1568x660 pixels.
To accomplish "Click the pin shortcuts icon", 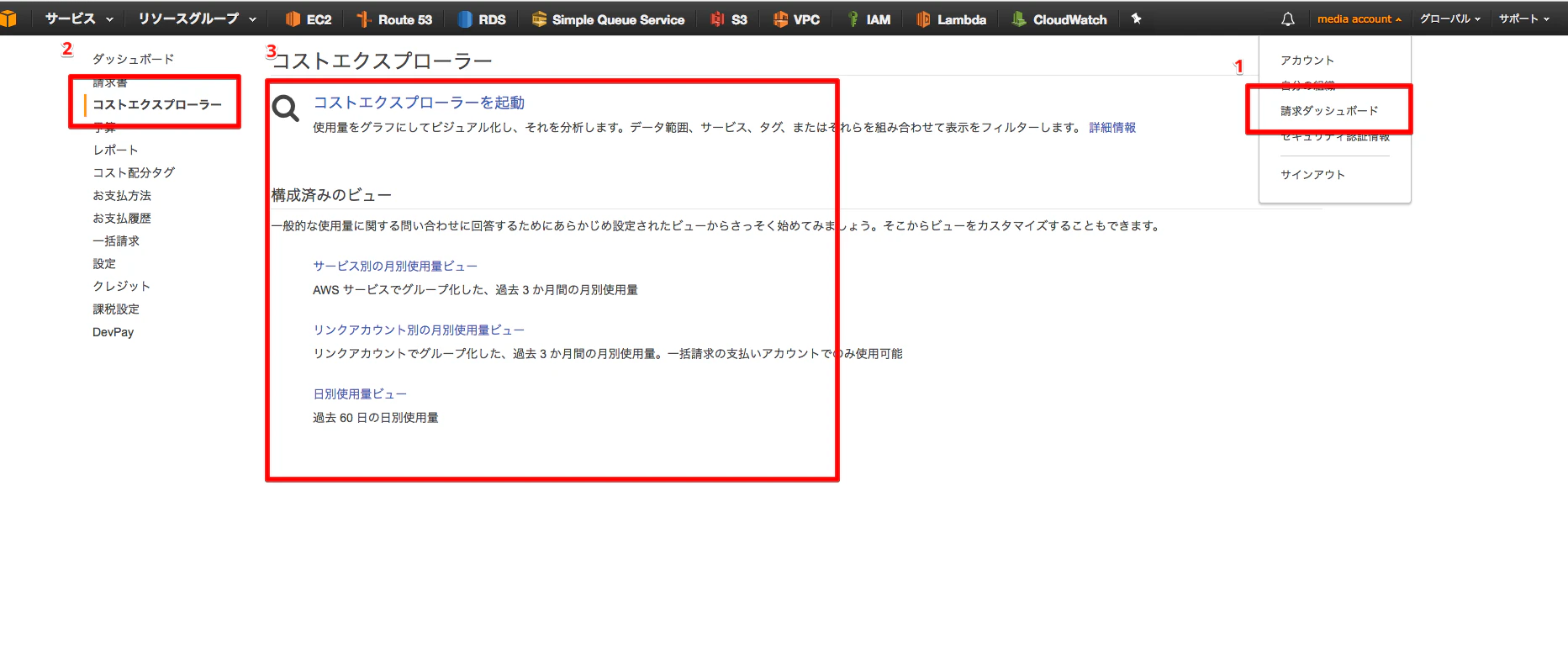I will 1137,18.
